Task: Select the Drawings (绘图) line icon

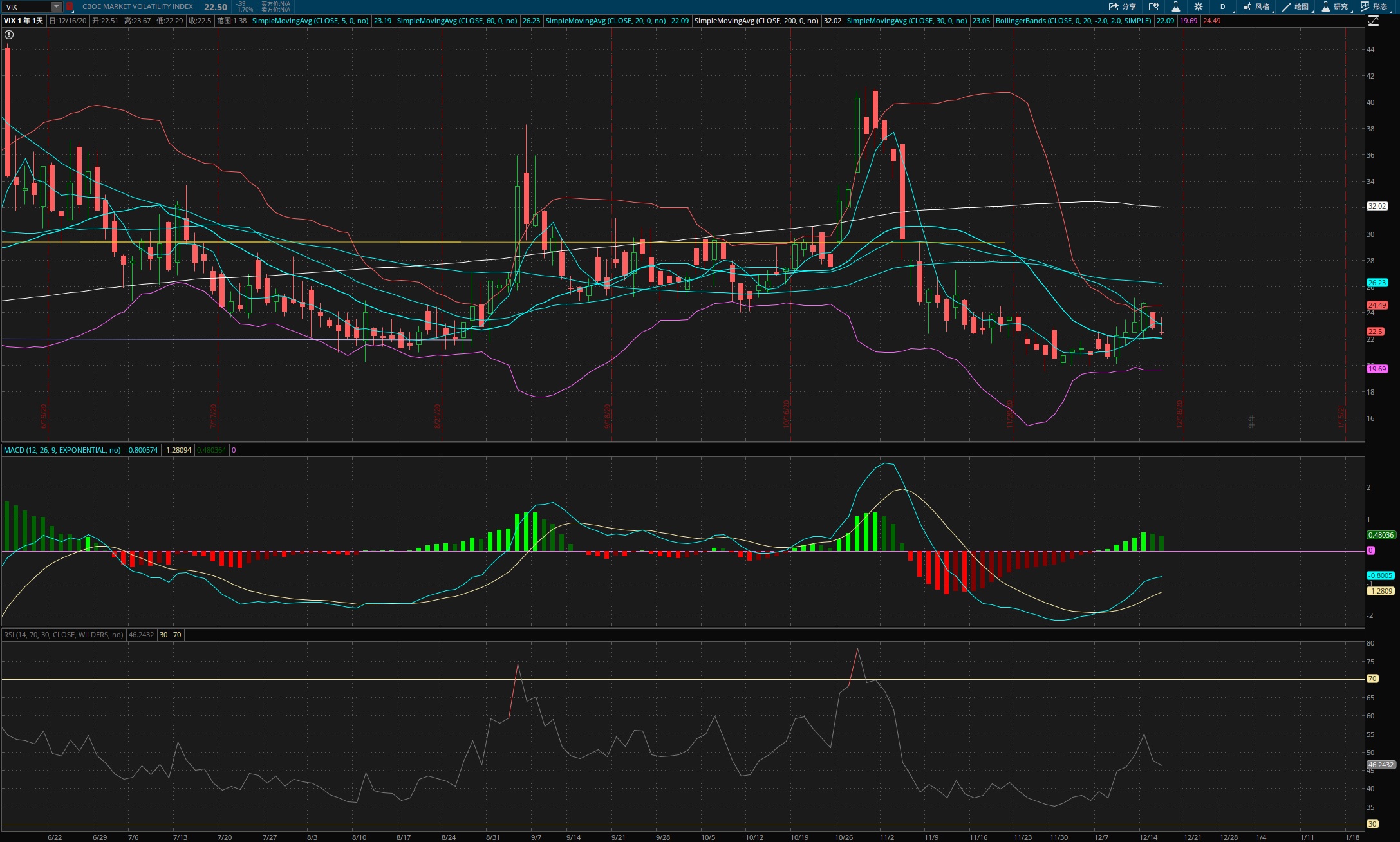Action: pos(1287,6)
